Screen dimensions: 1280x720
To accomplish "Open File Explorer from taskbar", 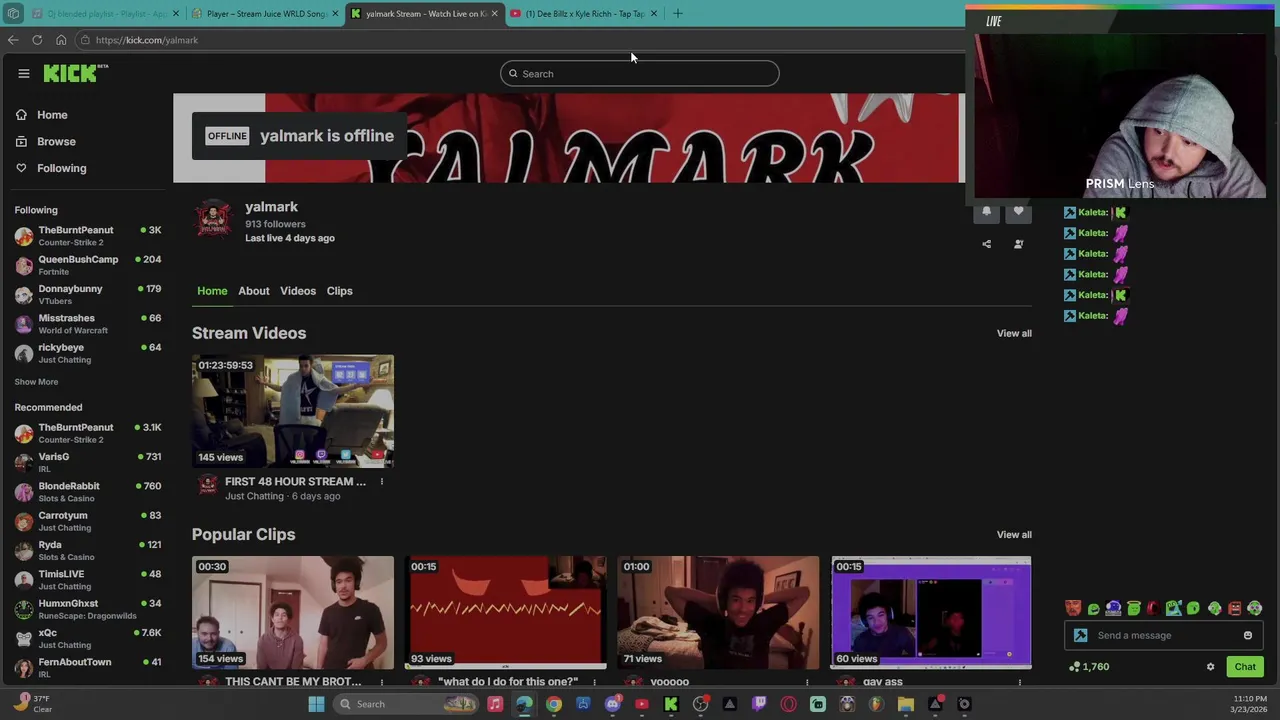I will [x=906, y=704].
